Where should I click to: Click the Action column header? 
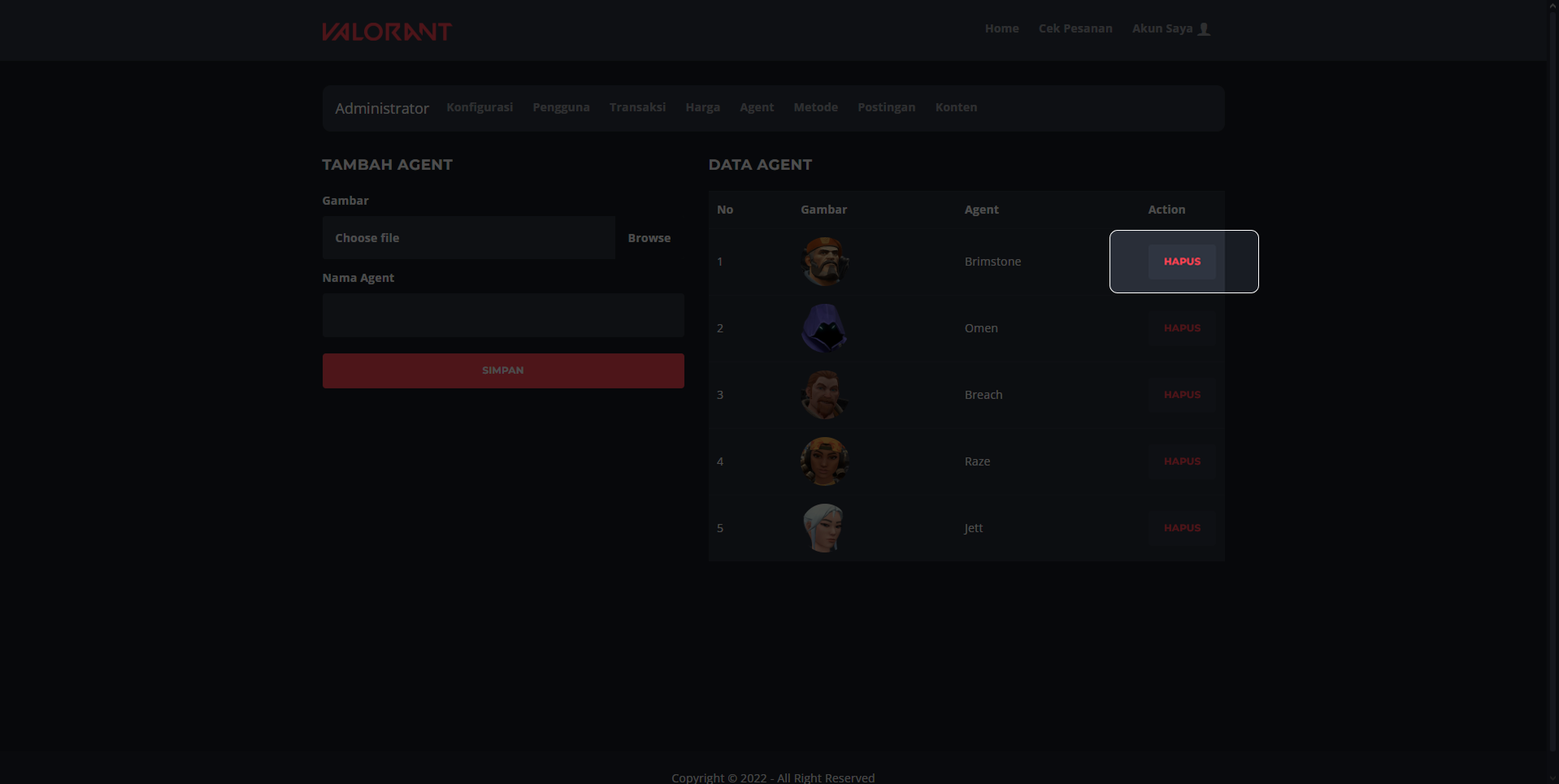click(x=1166, y=210)
